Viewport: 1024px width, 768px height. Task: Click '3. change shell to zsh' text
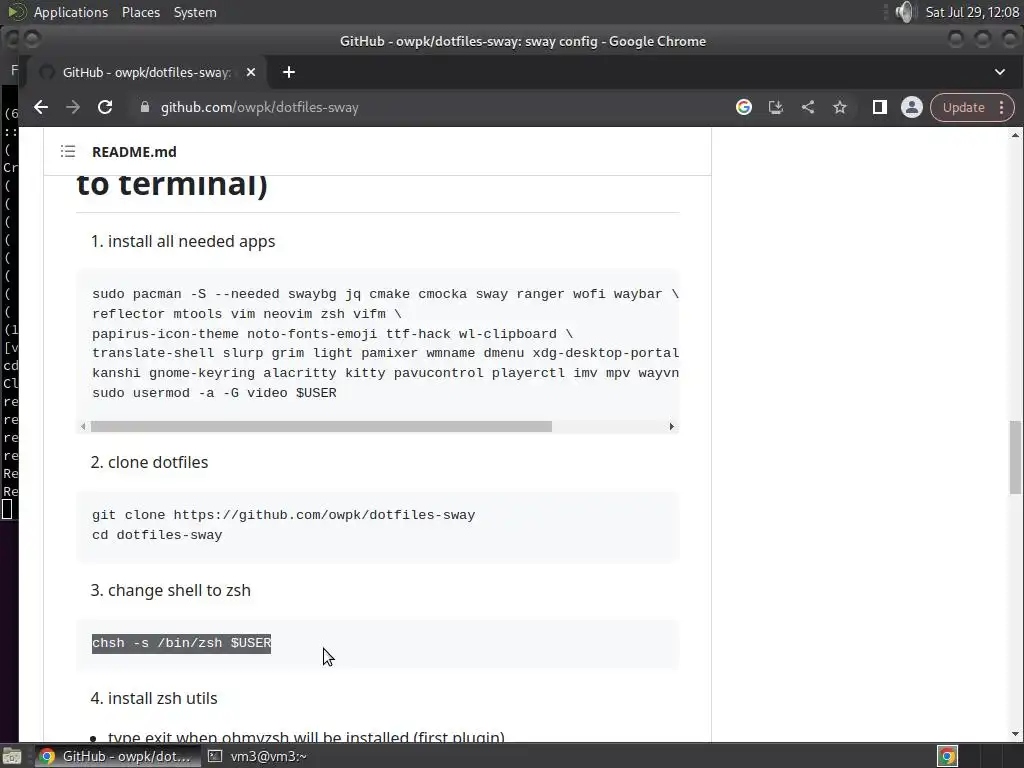170,590
